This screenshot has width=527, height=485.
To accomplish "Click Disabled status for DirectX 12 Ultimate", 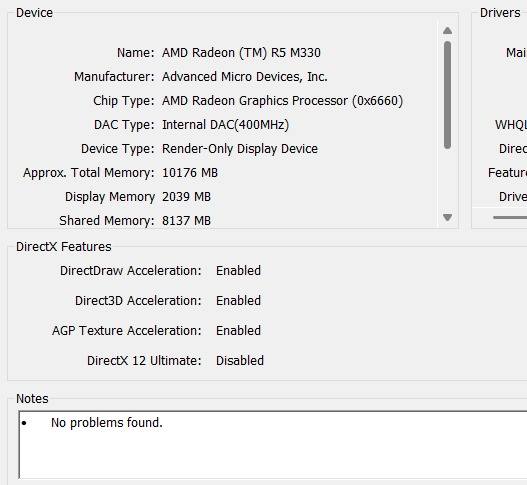I will pyautogui.click(x=240, y=361).
